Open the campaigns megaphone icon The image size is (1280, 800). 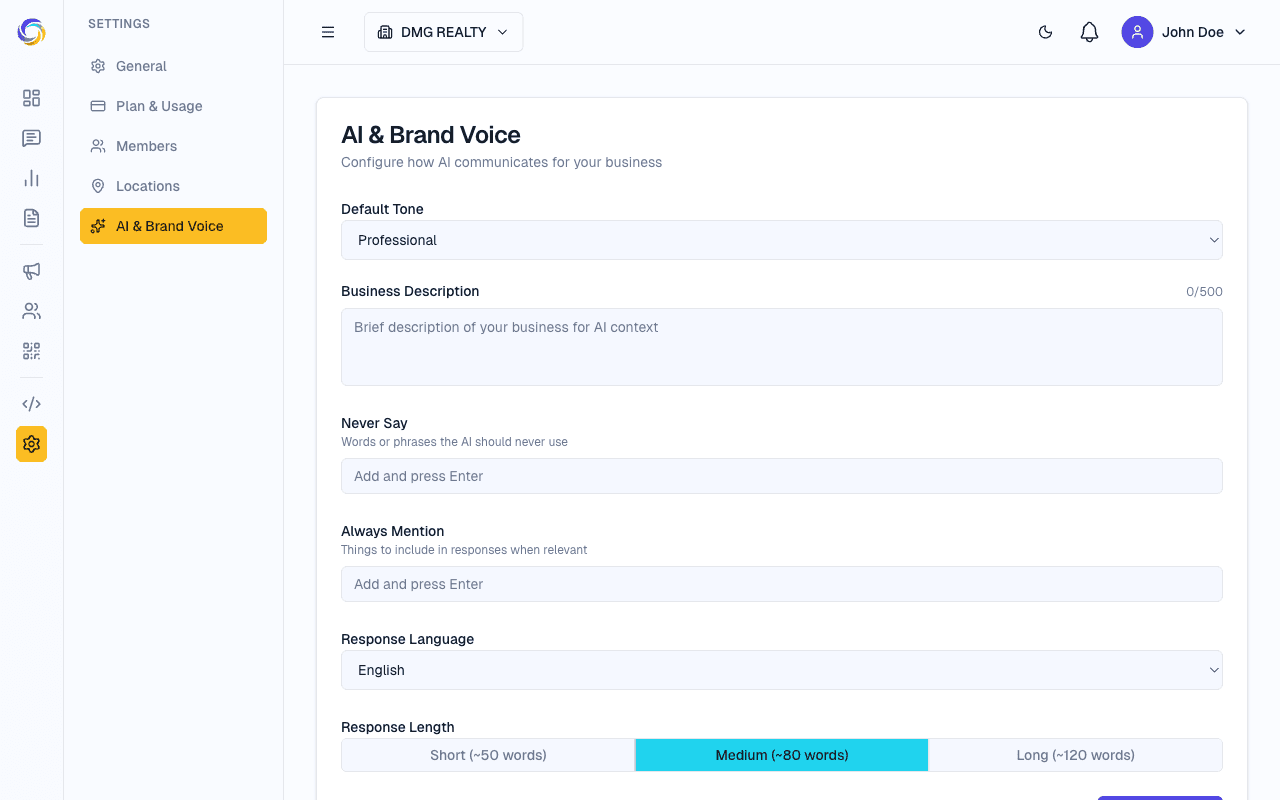point(31,271)
